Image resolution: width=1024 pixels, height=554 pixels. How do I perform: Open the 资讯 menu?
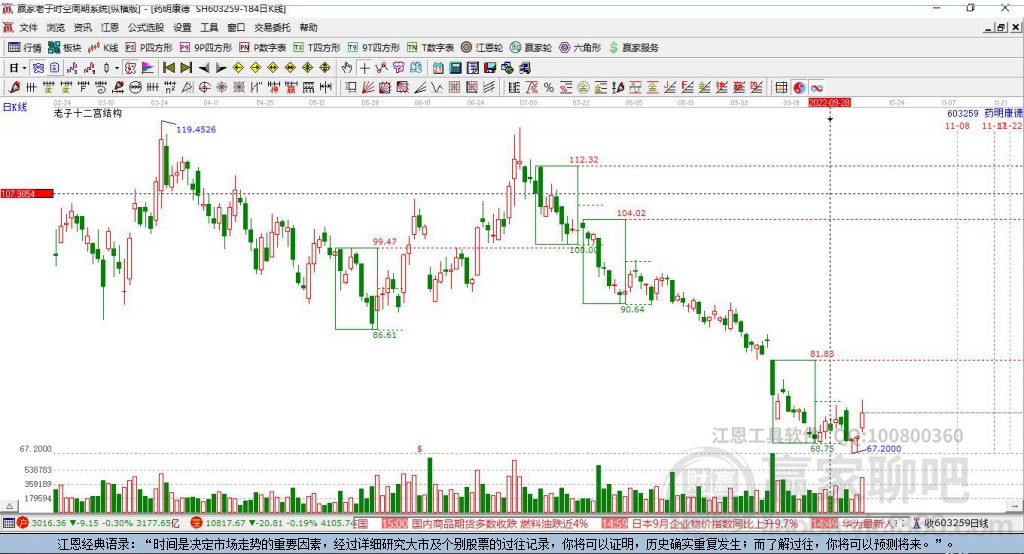(x=82, y=27)
